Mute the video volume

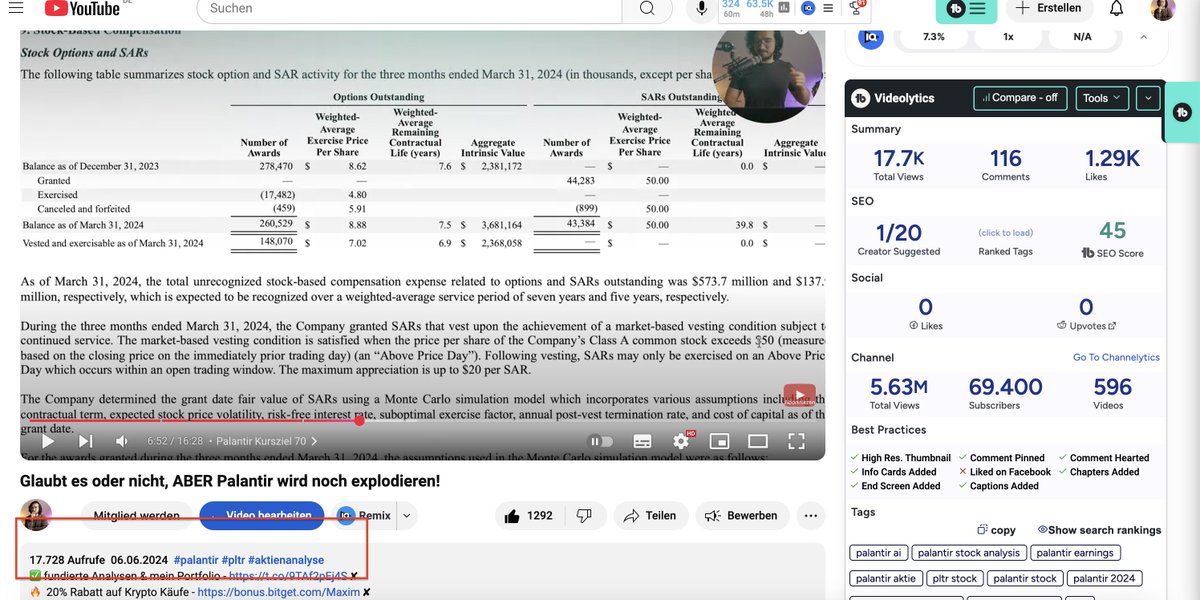[x=122, y=441]
